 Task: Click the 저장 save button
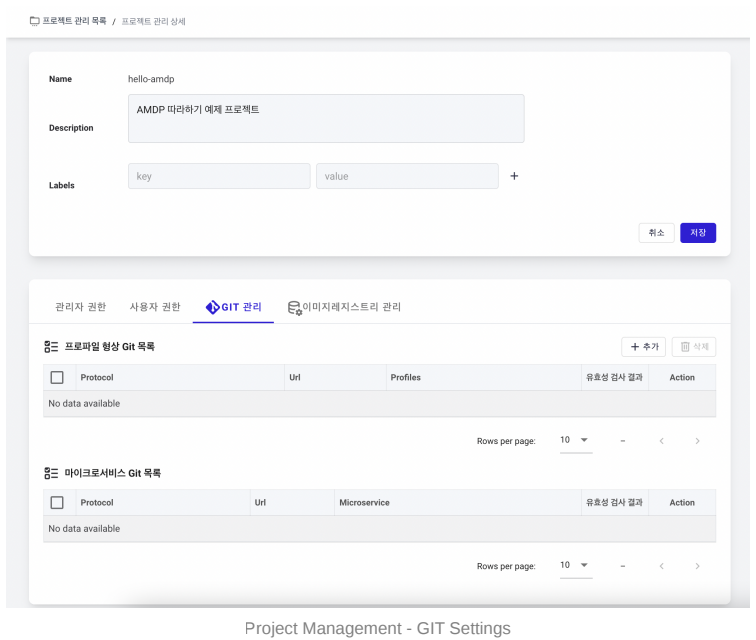point(698,233)
